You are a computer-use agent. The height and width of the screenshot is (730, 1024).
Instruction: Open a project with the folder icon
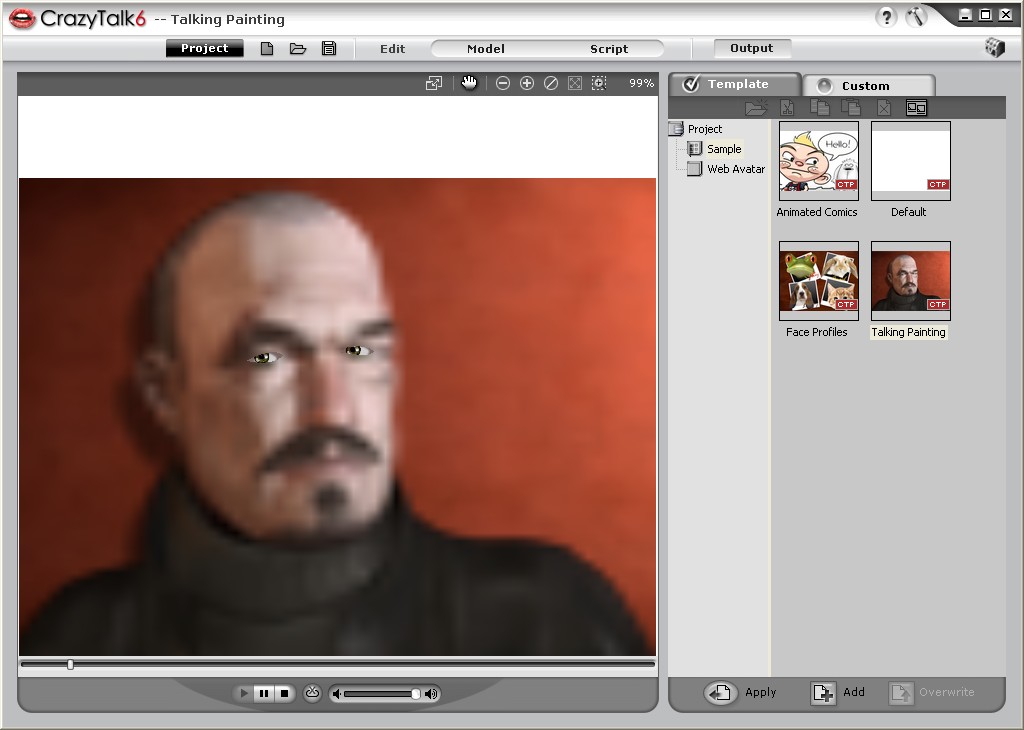(x=298, y=48)
